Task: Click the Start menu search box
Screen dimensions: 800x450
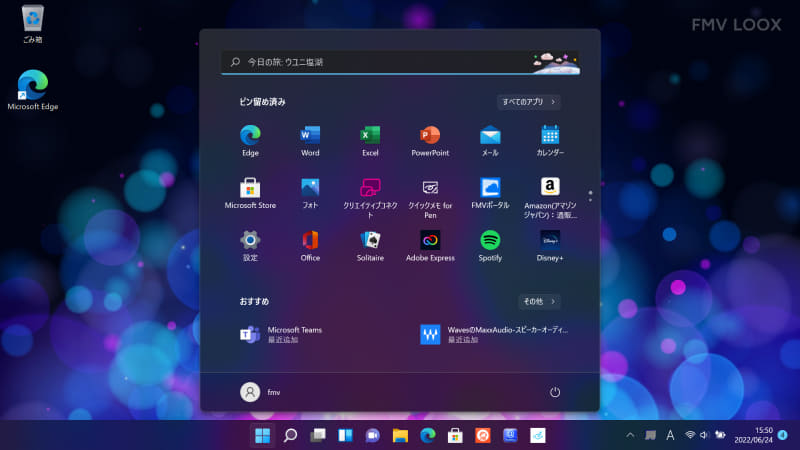Action: [401, 62]
